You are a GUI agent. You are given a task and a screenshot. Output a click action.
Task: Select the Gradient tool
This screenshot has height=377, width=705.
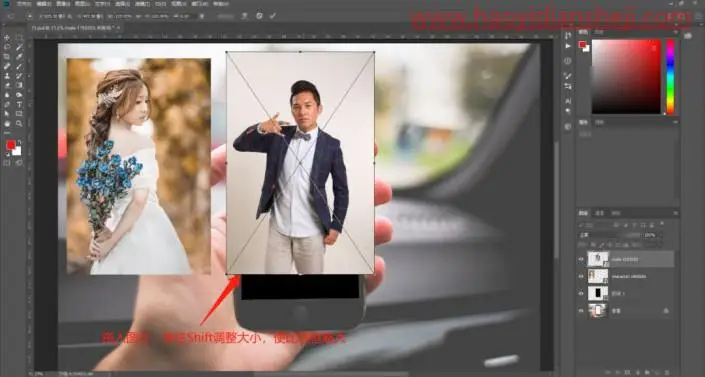[19, 85]
